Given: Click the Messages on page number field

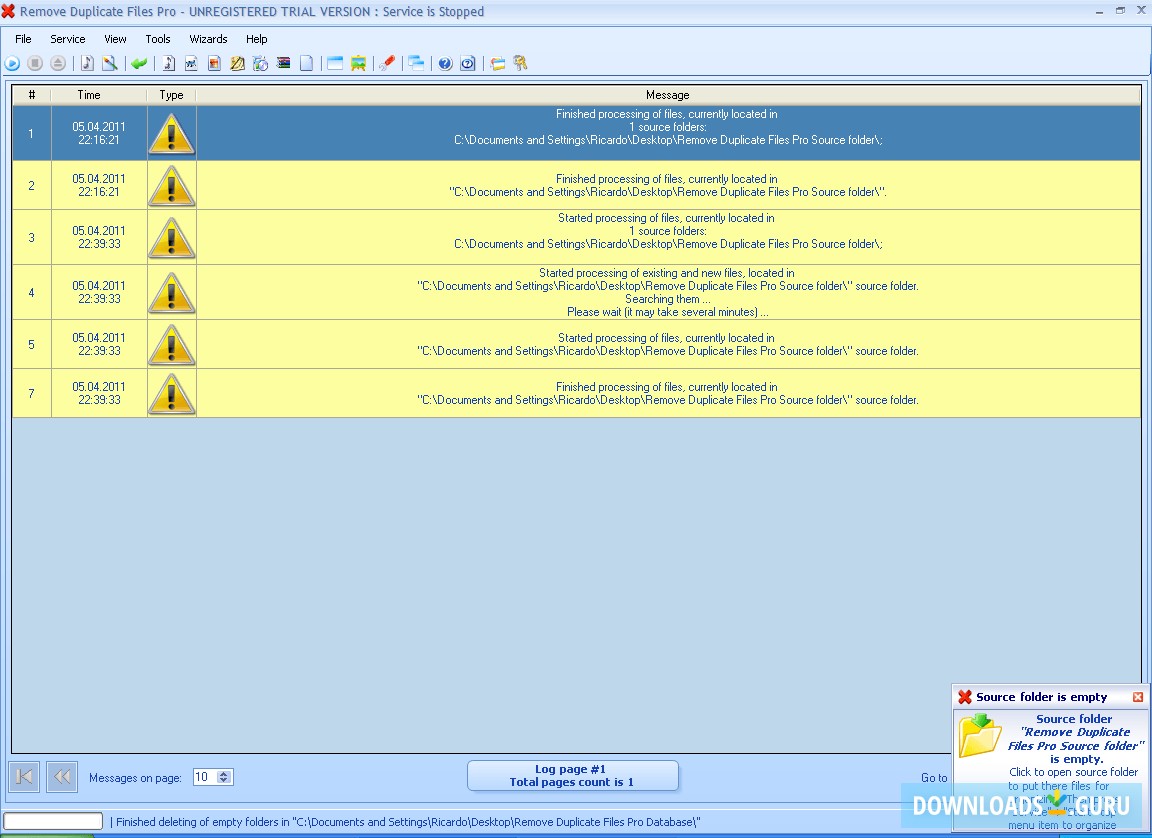Looking at the screenshot, I should 203,777.
